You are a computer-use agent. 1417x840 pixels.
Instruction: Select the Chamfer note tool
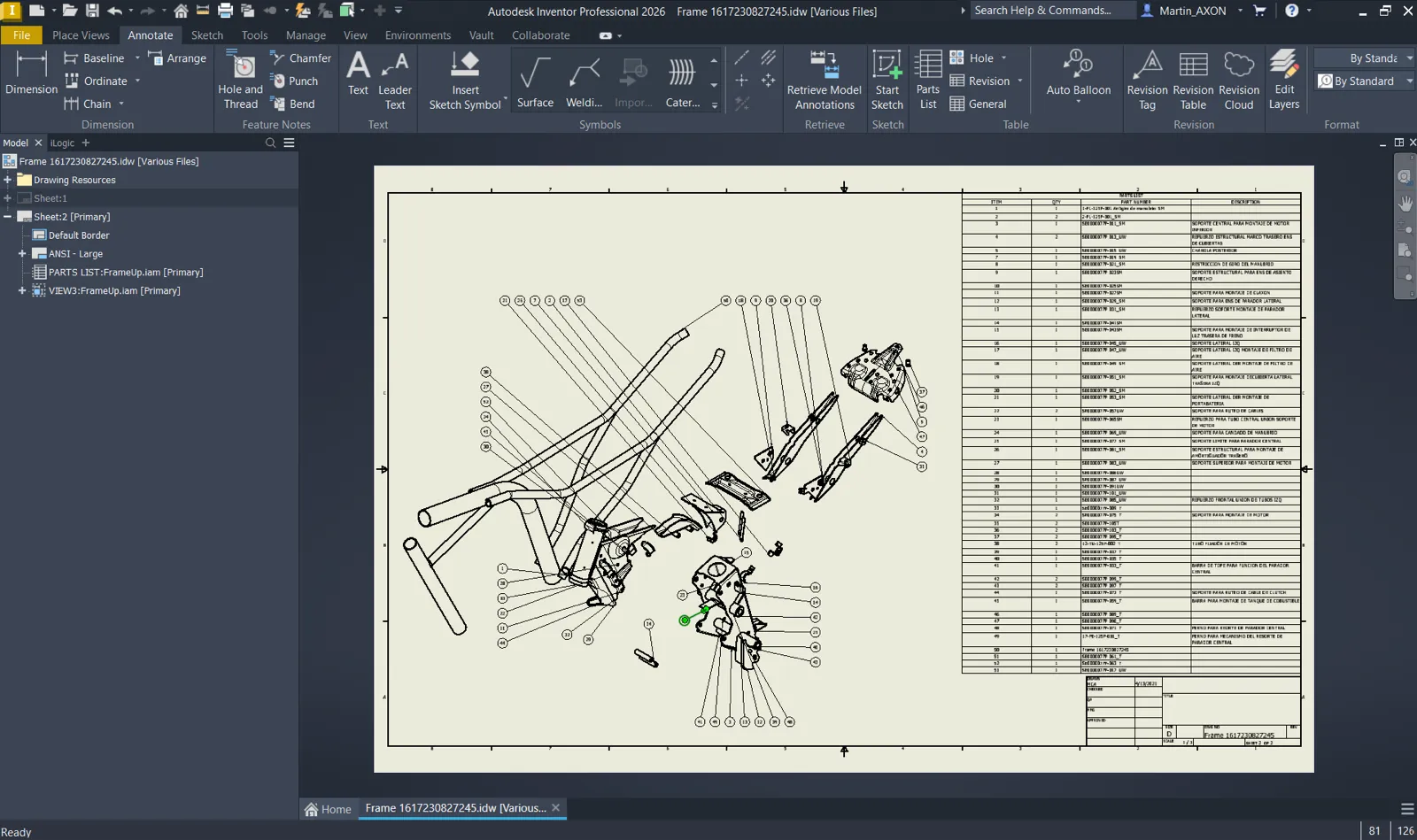pos(301,58)
